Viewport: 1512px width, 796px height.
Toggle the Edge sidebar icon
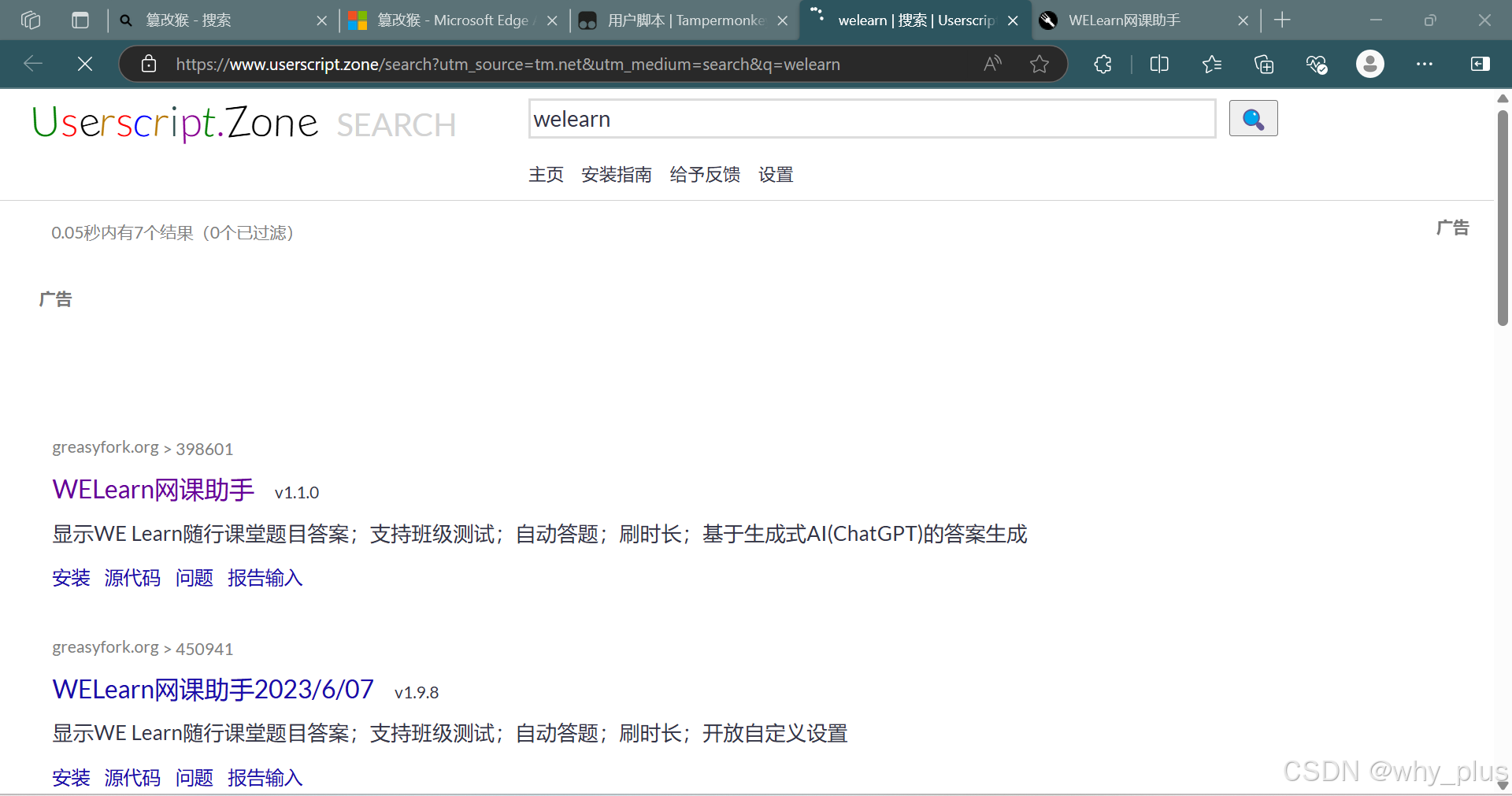(1480, 64)
